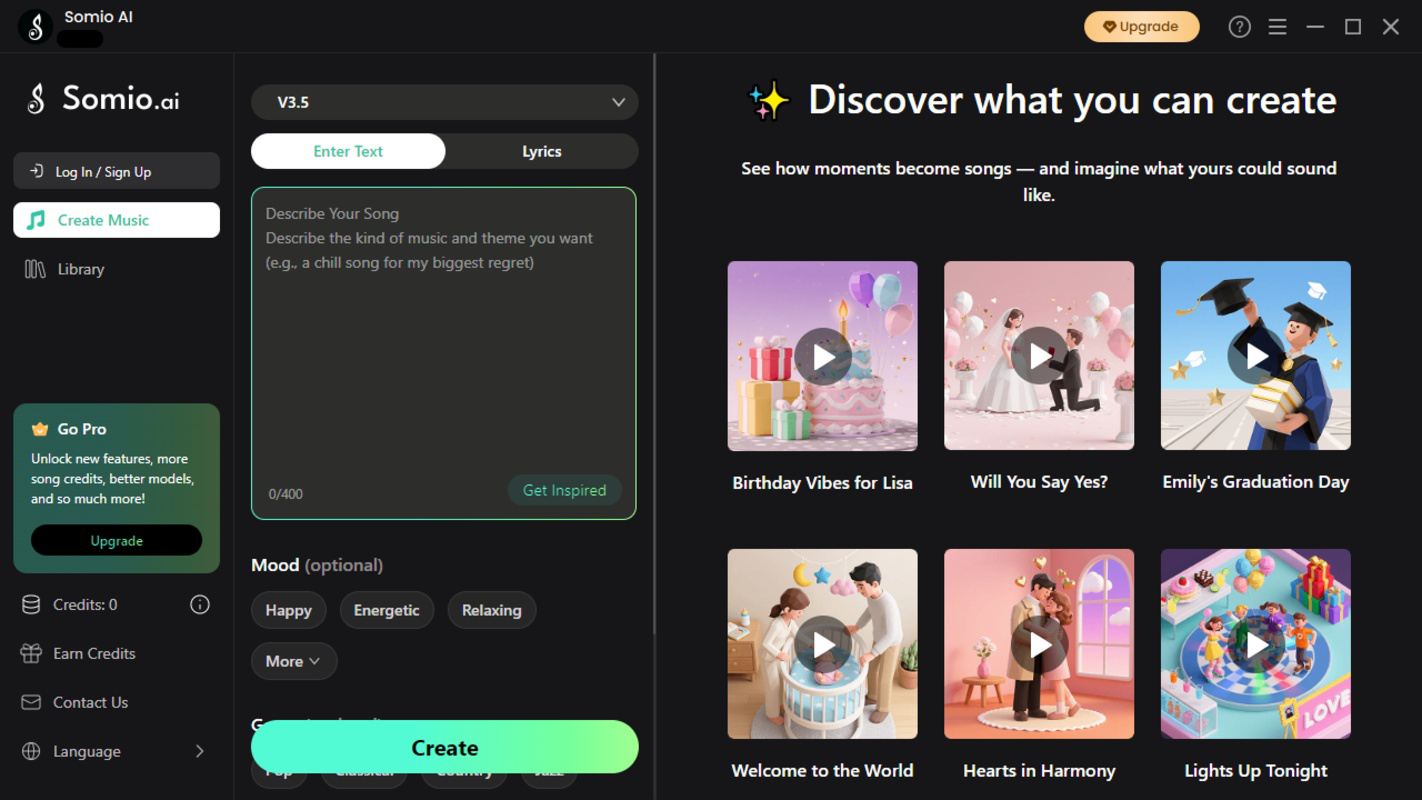Play the Birthday Vibes for Lisa sample
Screen dimensions: 1422x800
click(x=822, y=356)
